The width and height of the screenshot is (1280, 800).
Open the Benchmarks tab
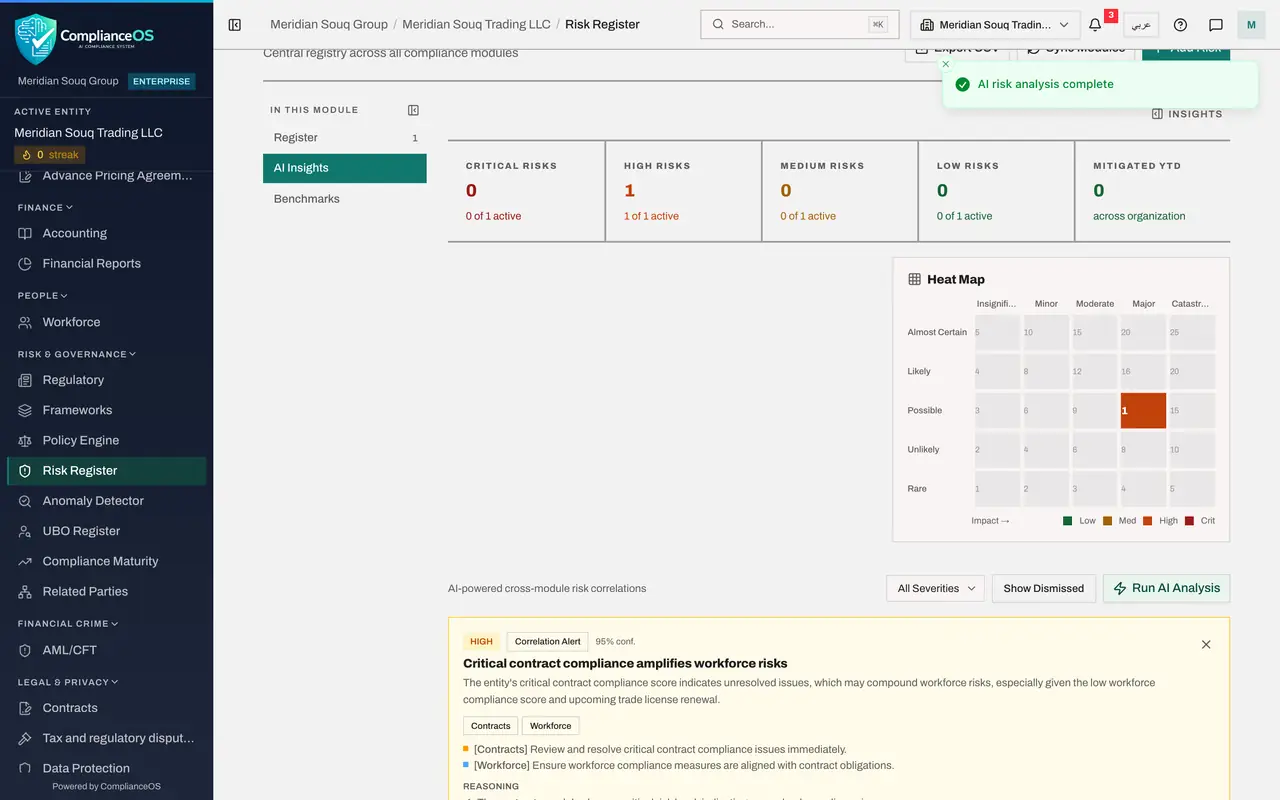pos(345,199)
